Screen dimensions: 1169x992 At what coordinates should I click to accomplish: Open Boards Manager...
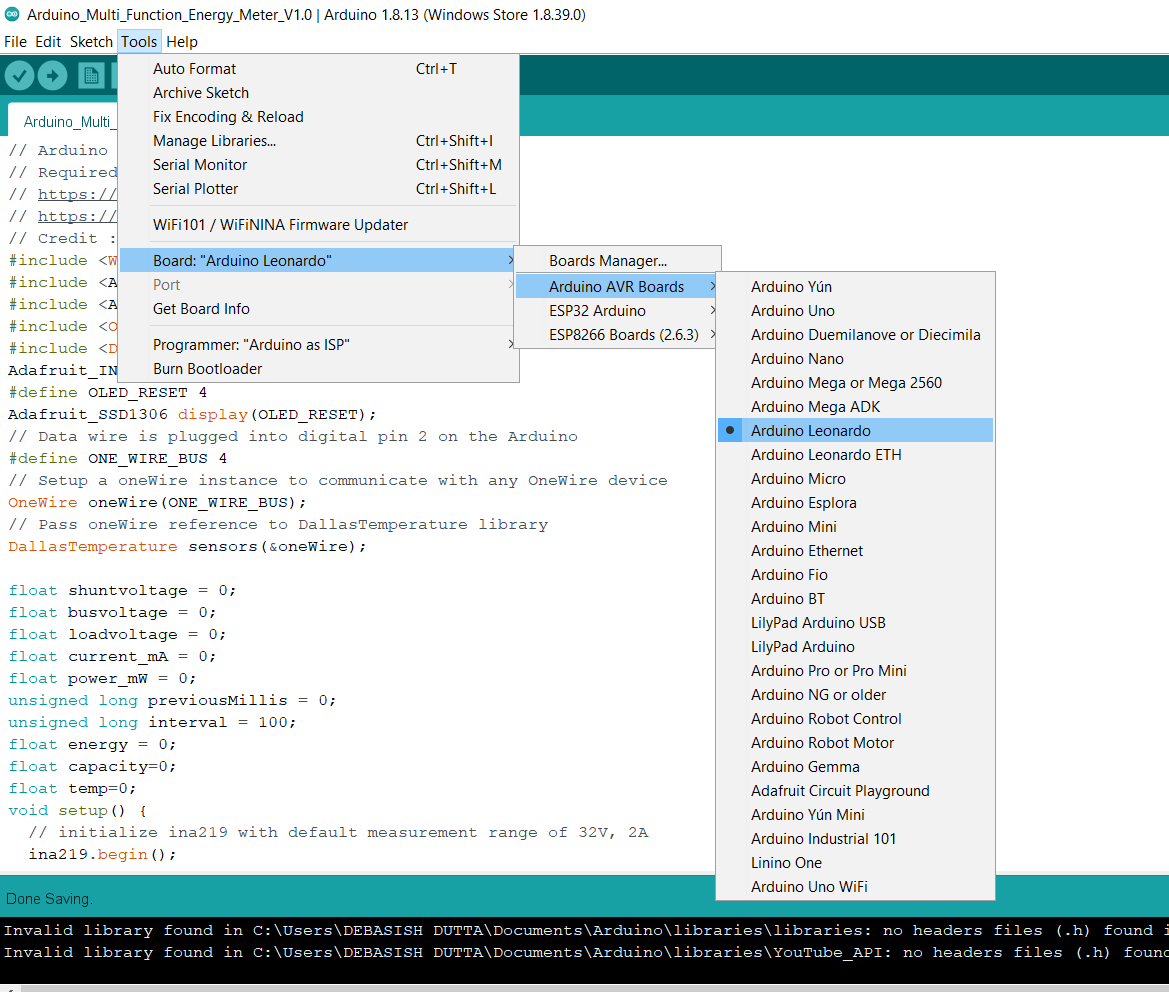[x=607, y=261]
